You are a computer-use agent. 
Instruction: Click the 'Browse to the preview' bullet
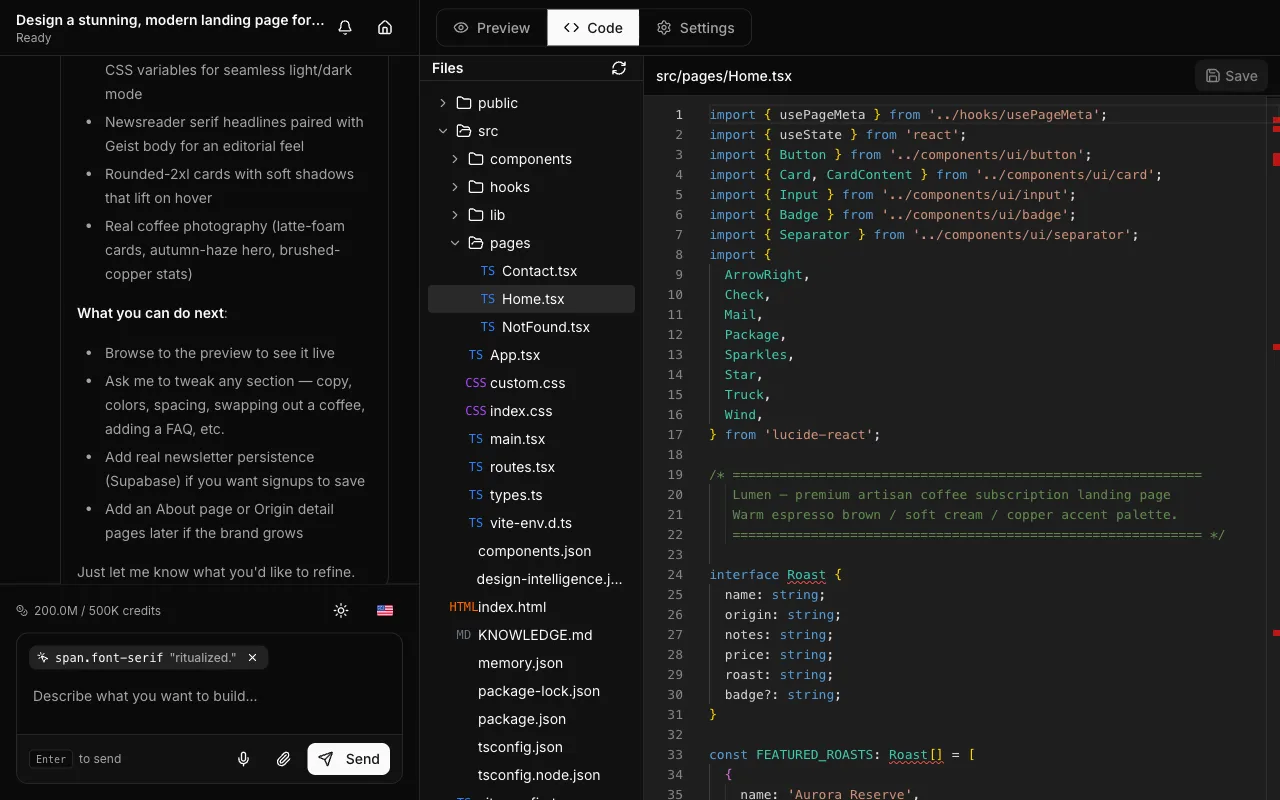(x=220, y=353)
